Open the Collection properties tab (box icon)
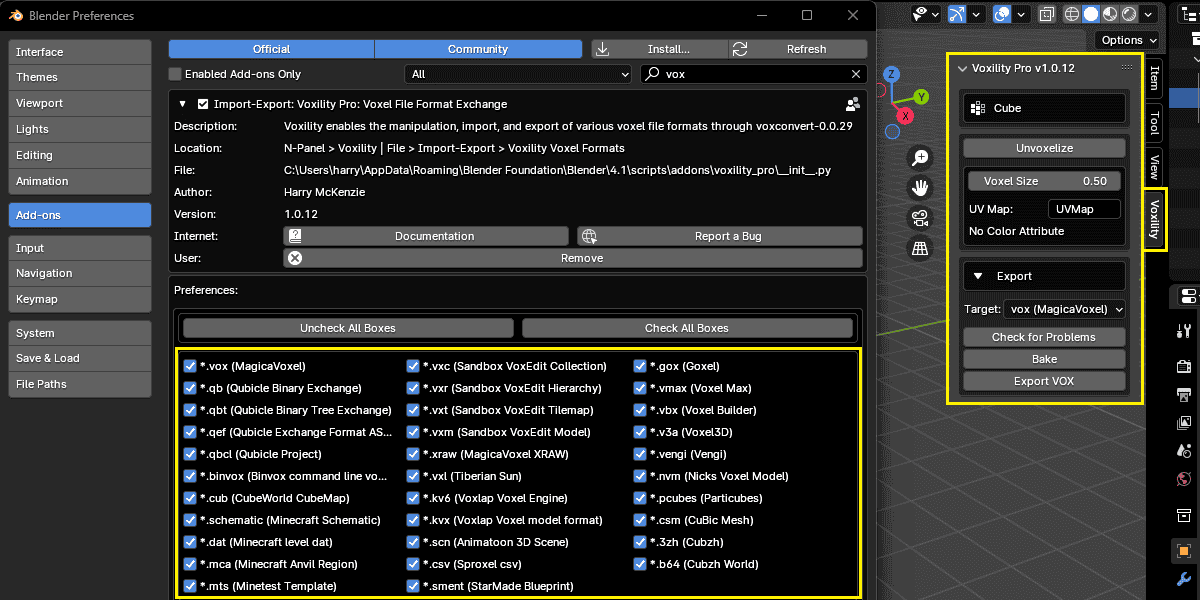Viewport: 1200px width, 600px height. (1184, 515)
